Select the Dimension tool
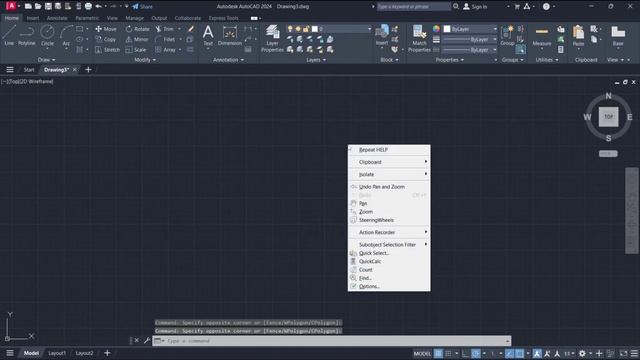This screenshot has width=640, height=360. [230, 35]
